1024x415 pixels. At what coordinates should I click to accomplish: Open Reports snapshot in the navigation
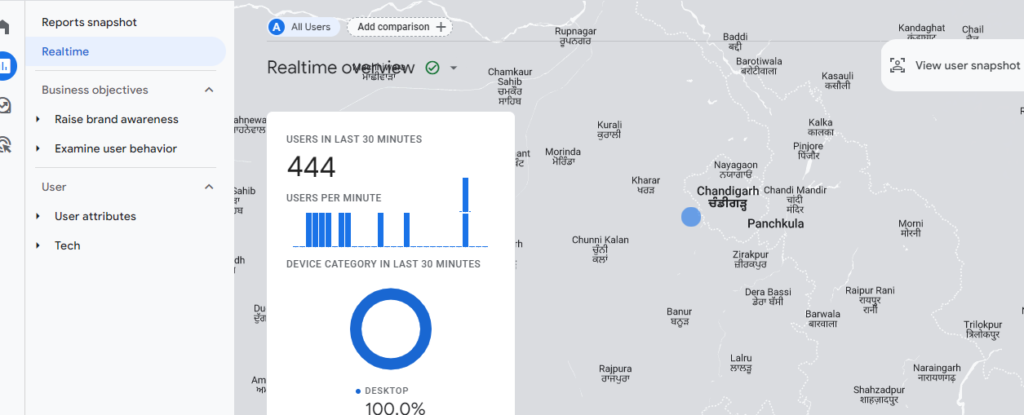pos(89,22)
